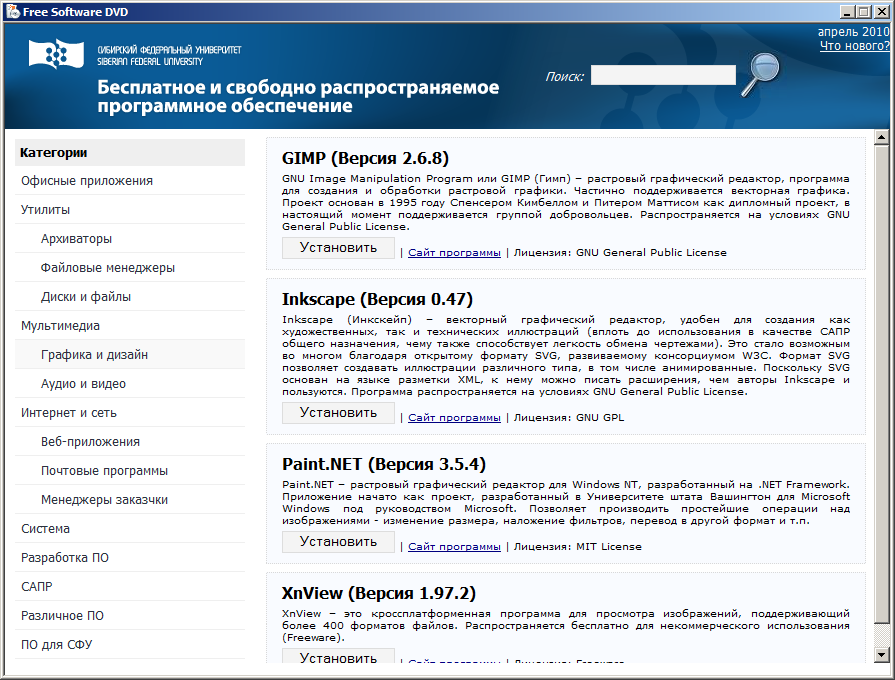
Task: Open Сайт программы link for GIMP
Action: pyautogui.click(x=454, y=253)
